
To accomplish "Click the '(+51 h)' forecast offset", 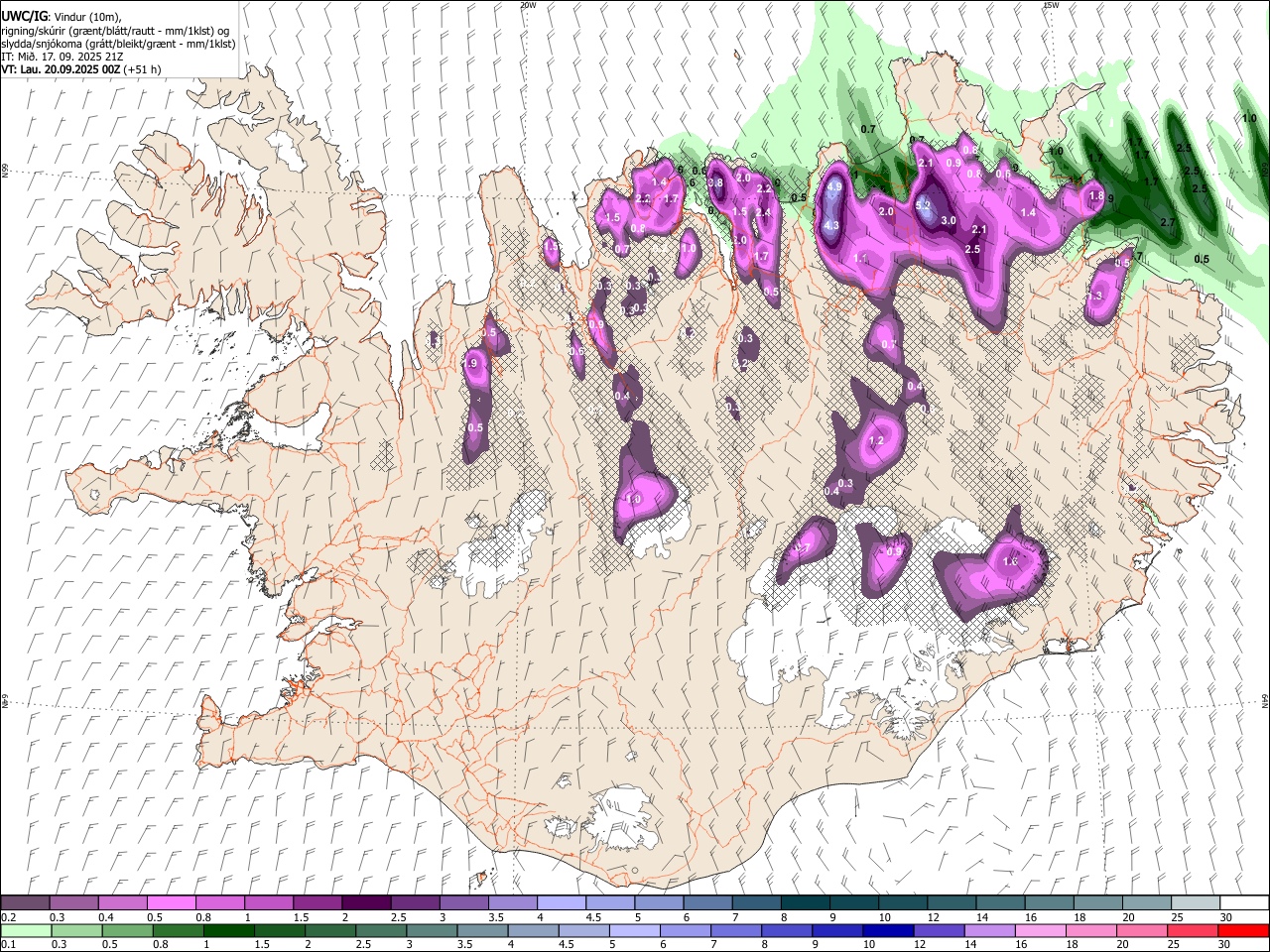I will [142, 69].
